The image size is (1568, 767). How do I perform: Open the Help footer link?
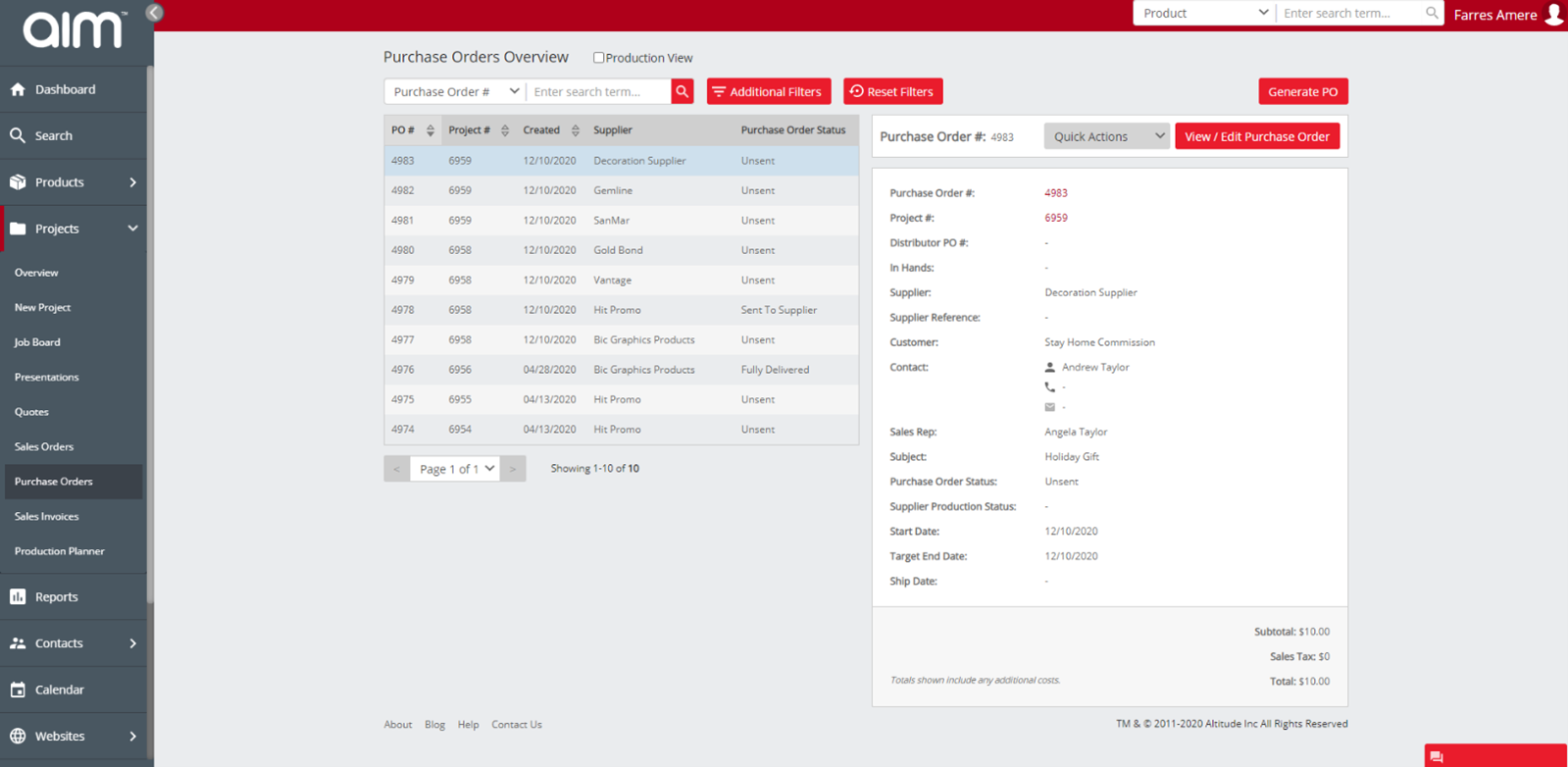(x=468, y=725)
